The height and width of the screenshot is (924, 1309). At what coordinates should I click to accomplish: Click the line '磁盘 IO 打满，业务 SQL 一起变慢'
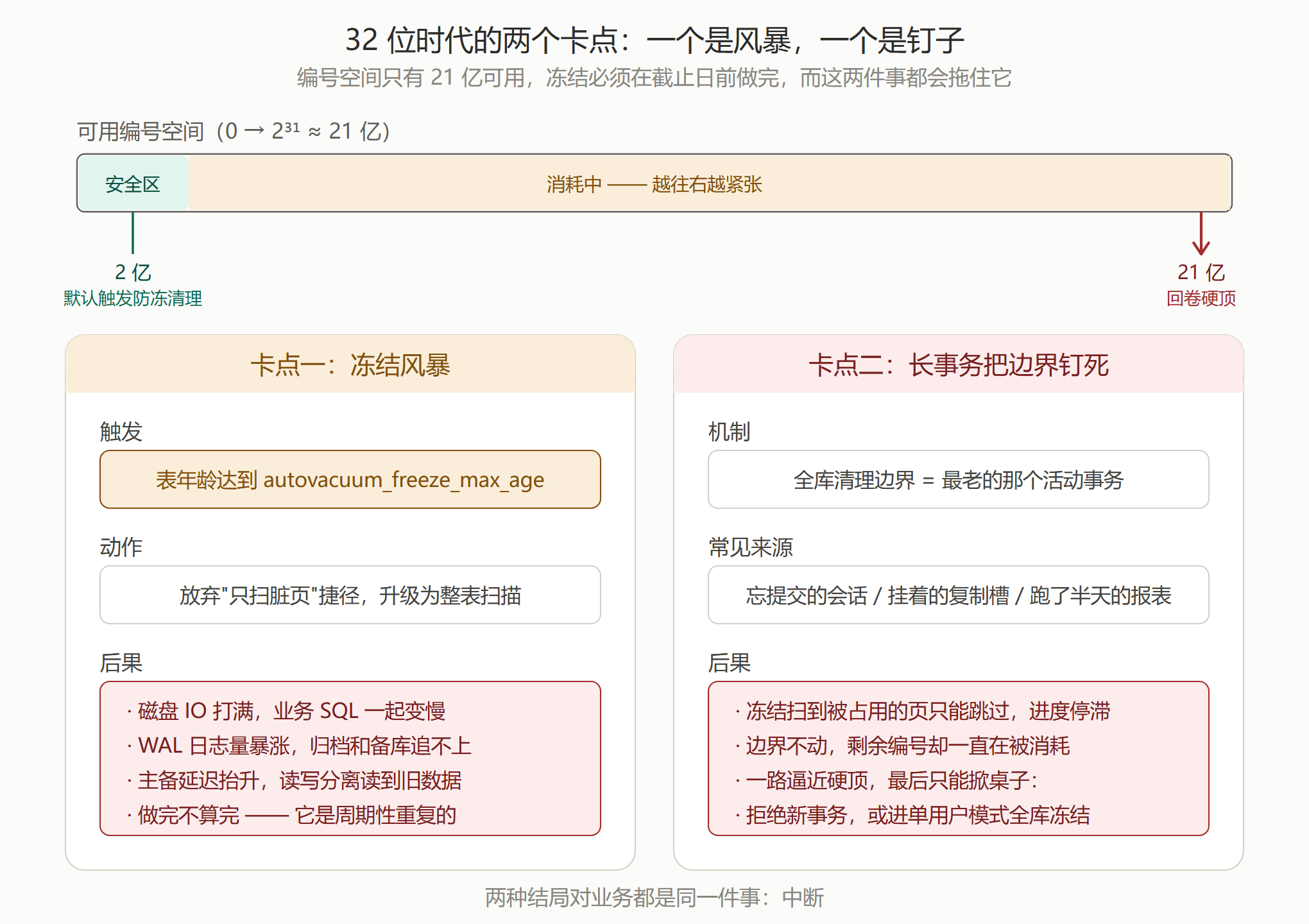pyautogui.click(x=286, y=711)
